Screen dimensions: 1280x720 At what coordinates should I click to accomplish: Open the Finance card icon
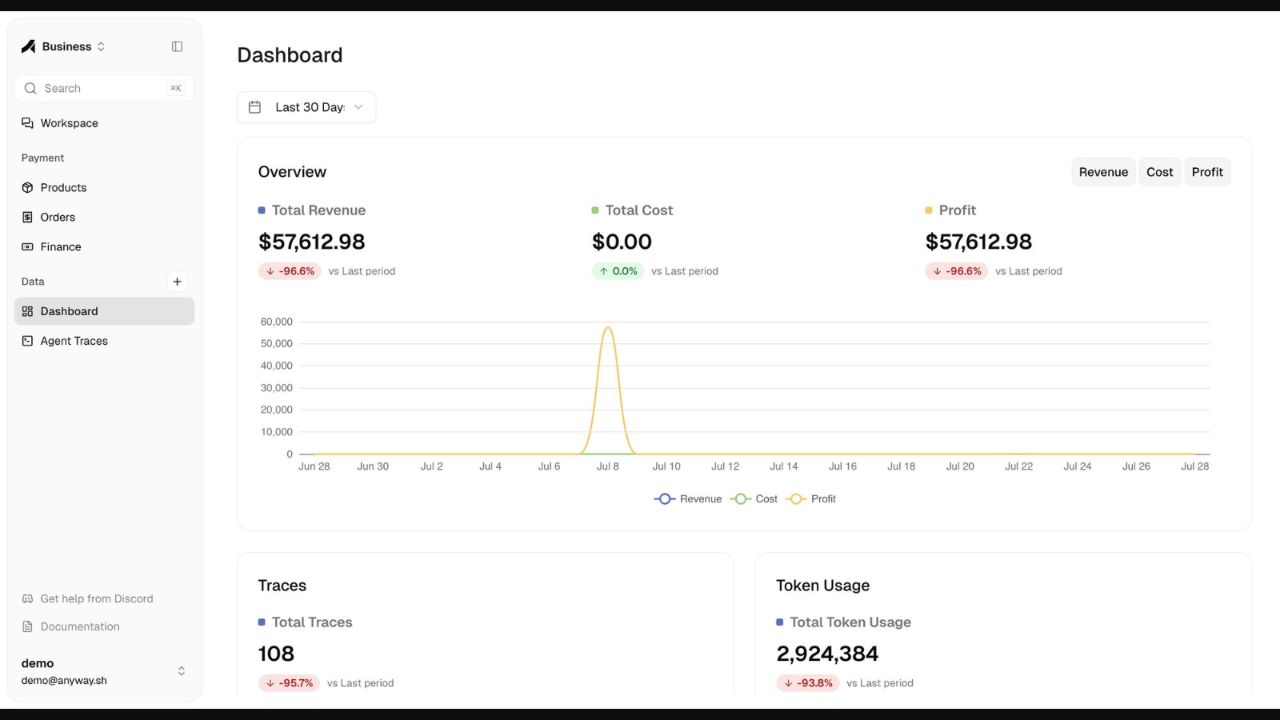[27, 247]
